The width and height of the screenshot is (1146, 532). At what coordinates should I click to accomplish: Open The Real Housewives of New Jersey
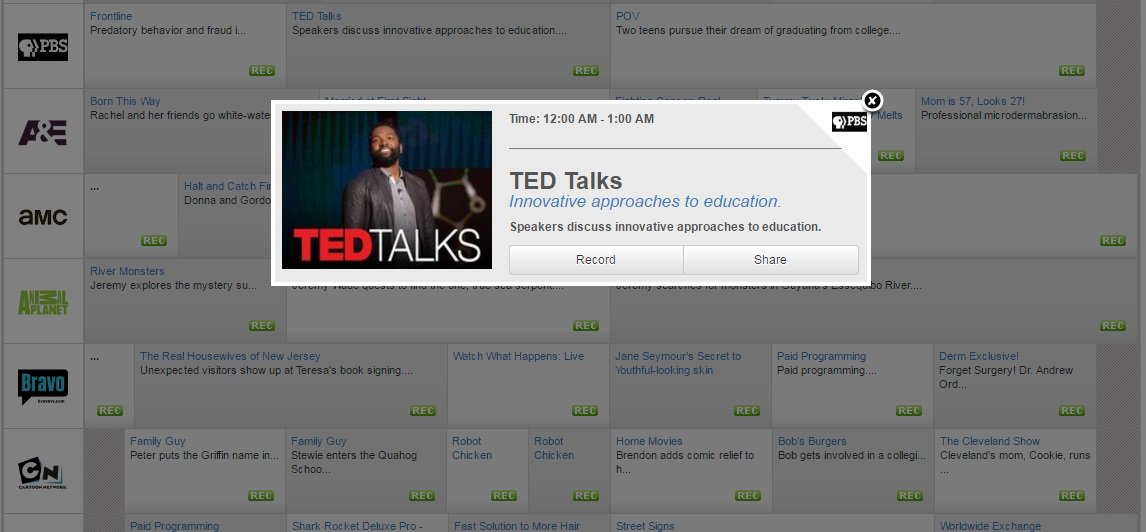pyautogui.click(x=230, y=356)
